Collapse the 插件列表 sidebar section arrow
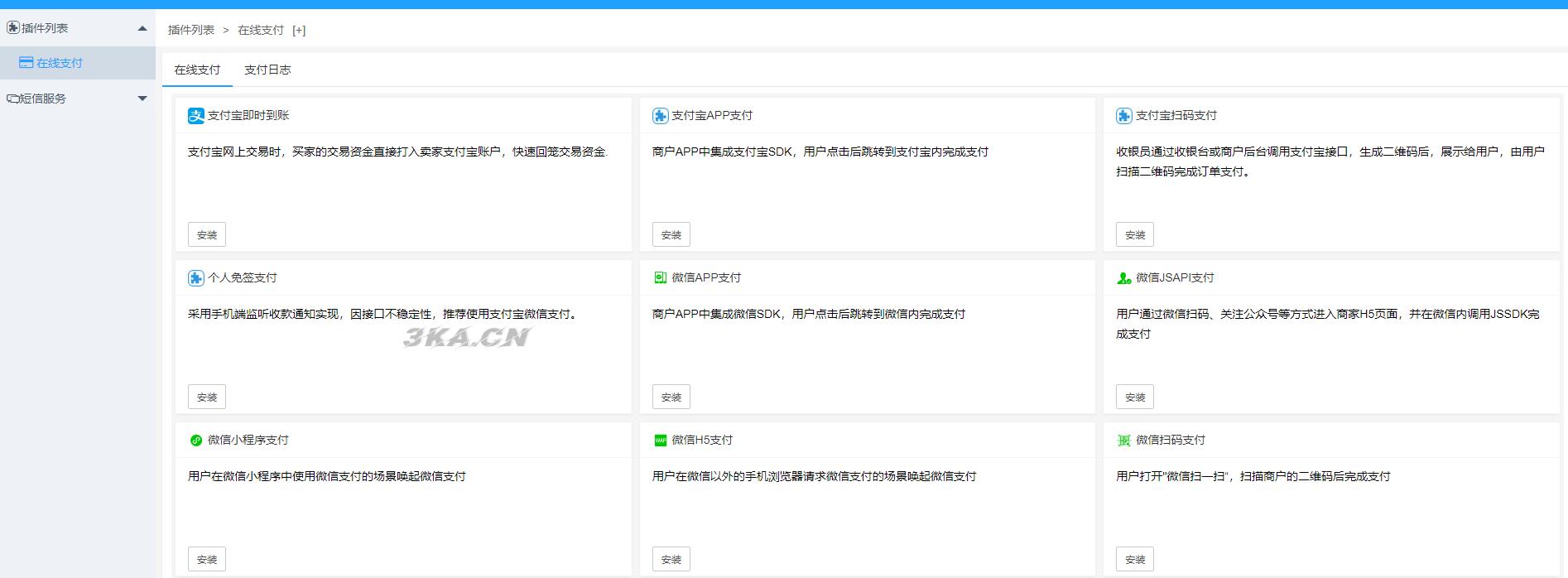The height and width of the screenshot is (578, 1568). tap(142, 28)
